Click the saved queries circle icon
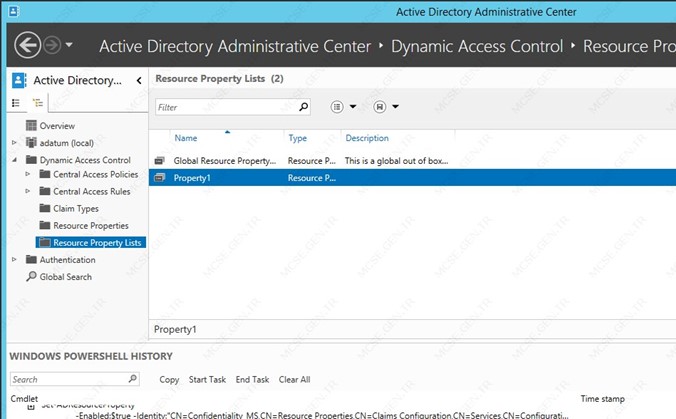 tap(380, 106)
